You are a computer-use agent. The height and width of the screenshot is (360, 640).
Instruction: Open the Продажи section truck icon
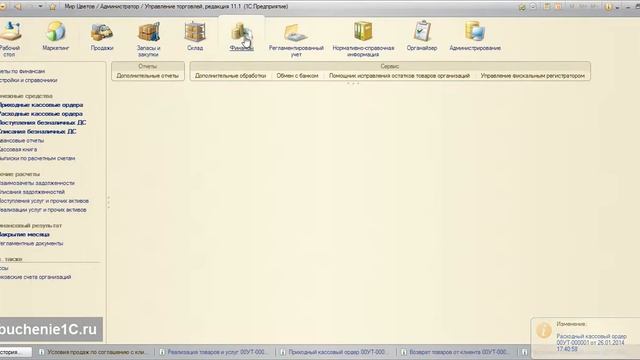click(x=101, y=32)
